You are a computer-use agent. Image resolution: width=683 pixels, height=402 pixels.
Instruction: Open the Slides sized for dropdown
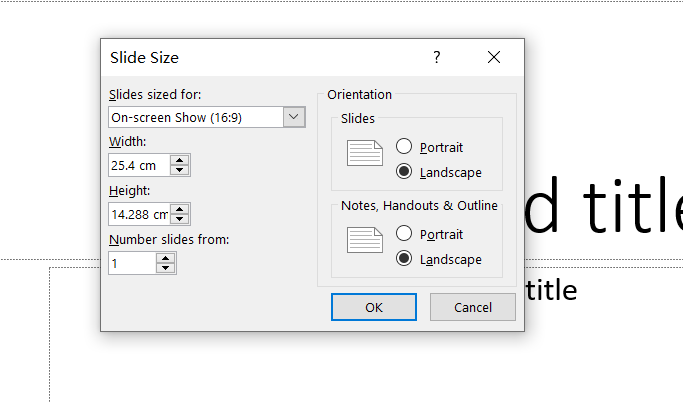click(294, 117)
